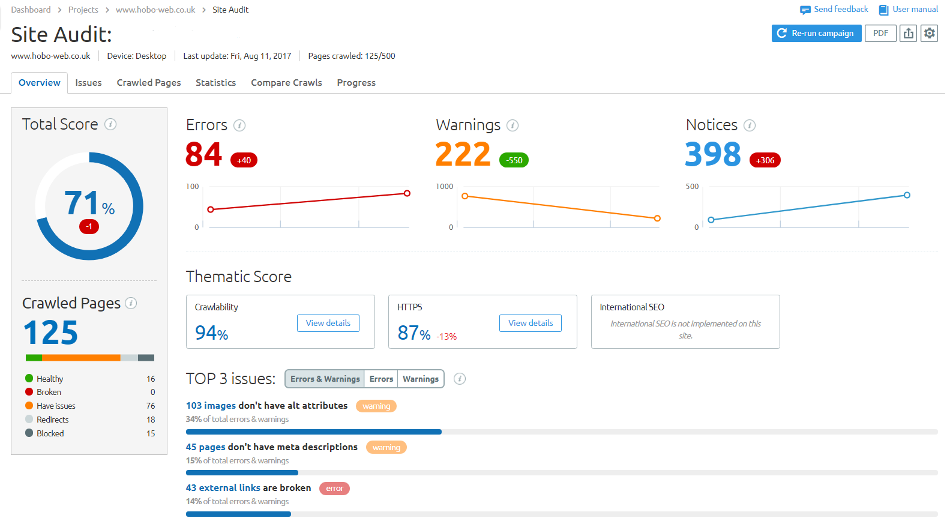Click the export share icon
Image resolution: width=945 pixels, height=526 pixels.
click(908, 33)
